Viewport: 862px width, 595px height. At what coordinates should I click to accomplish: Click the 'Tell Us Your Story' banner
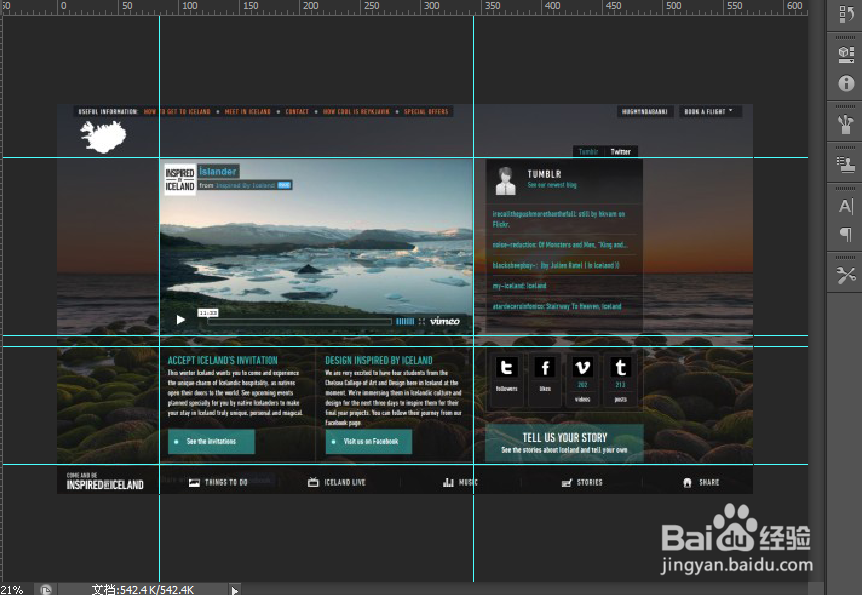click(564, 442)
